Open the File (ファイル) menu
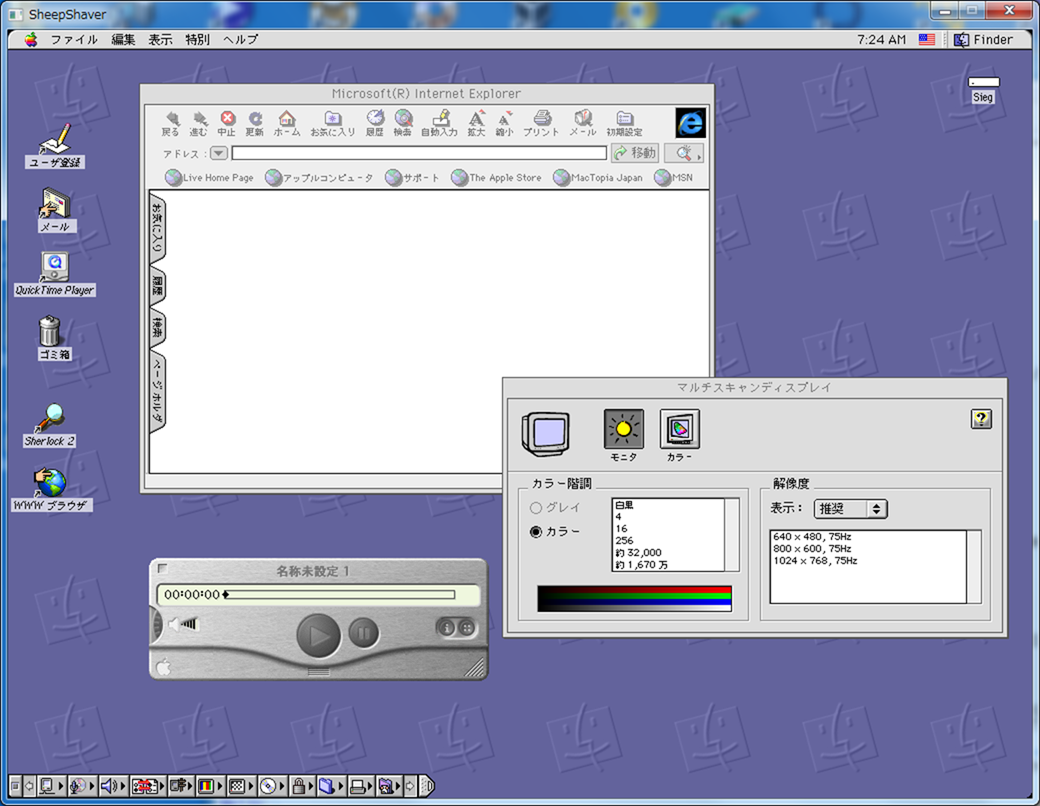Screen dimensions: 1040x806 coord(74,40)
